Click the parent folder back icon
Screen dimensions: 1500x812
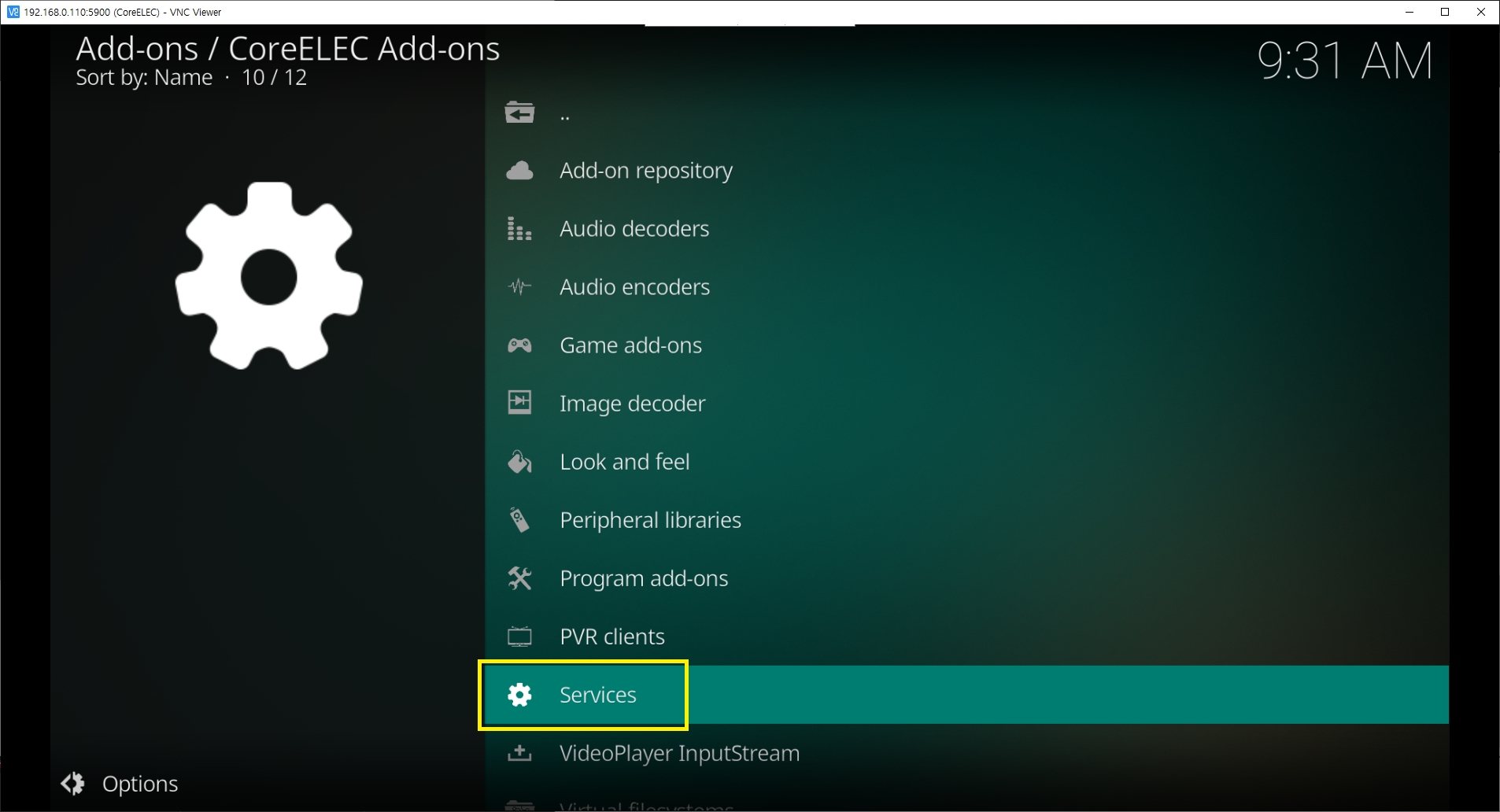519,113
